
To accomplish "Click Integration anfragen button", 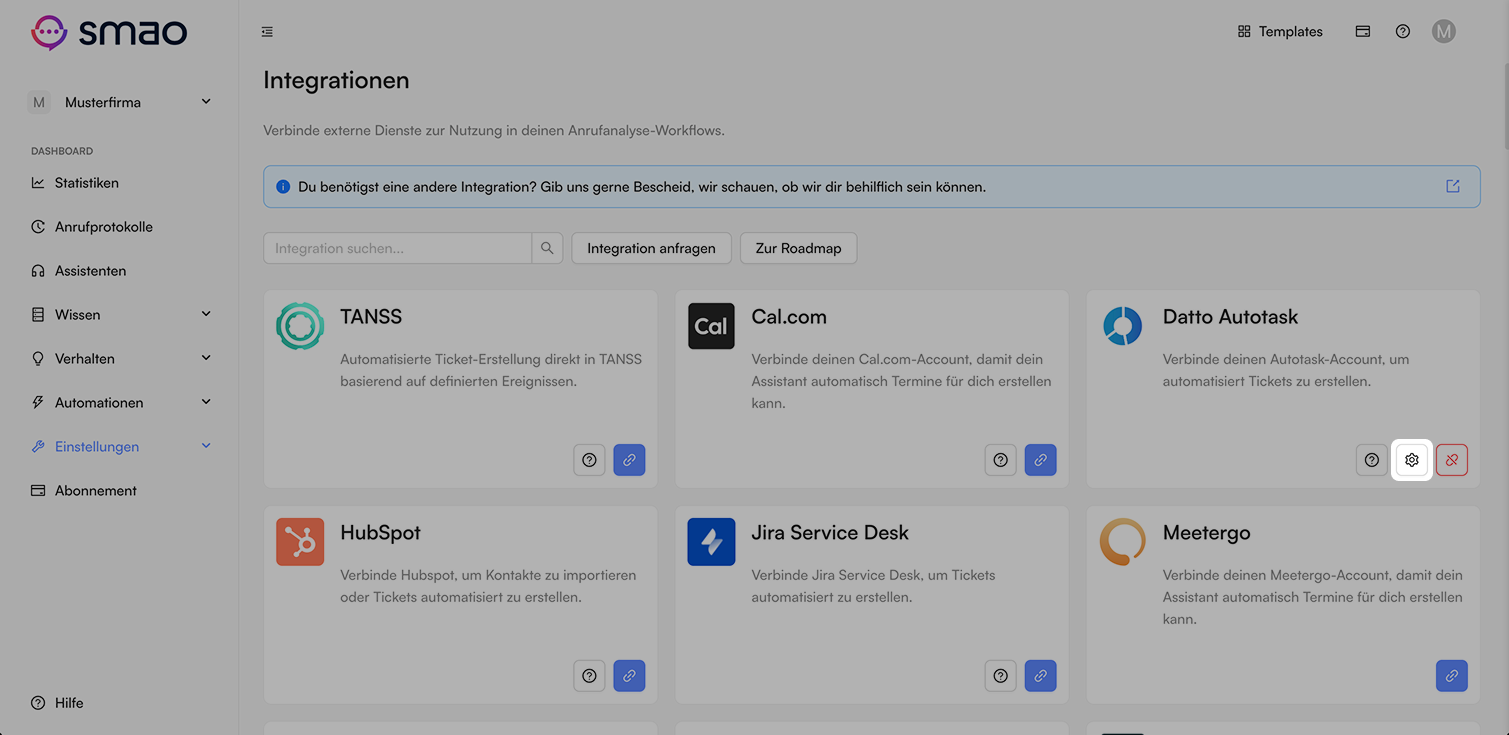I will (x=651, y=248).
